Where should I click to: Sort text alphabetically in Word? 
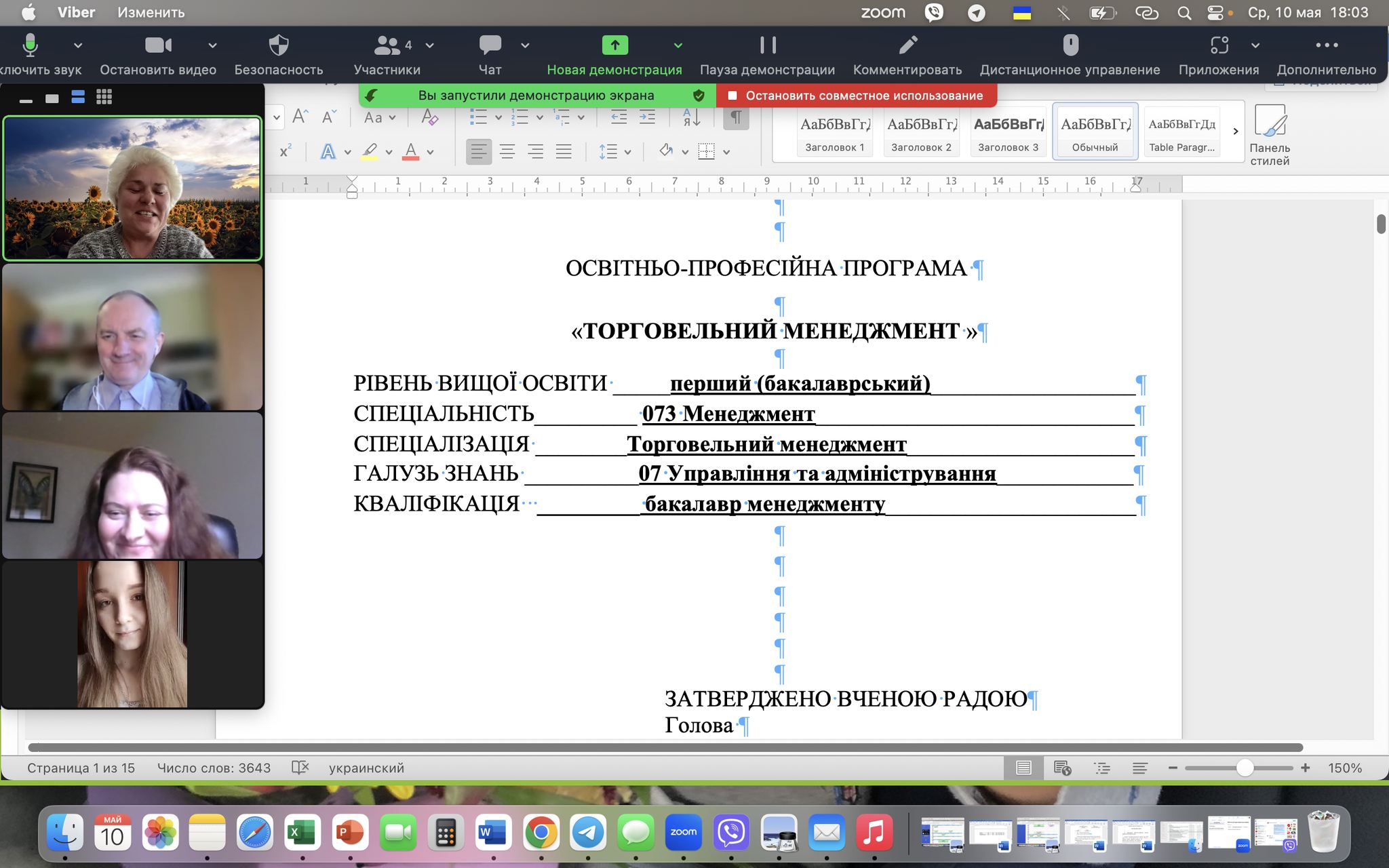691,117
